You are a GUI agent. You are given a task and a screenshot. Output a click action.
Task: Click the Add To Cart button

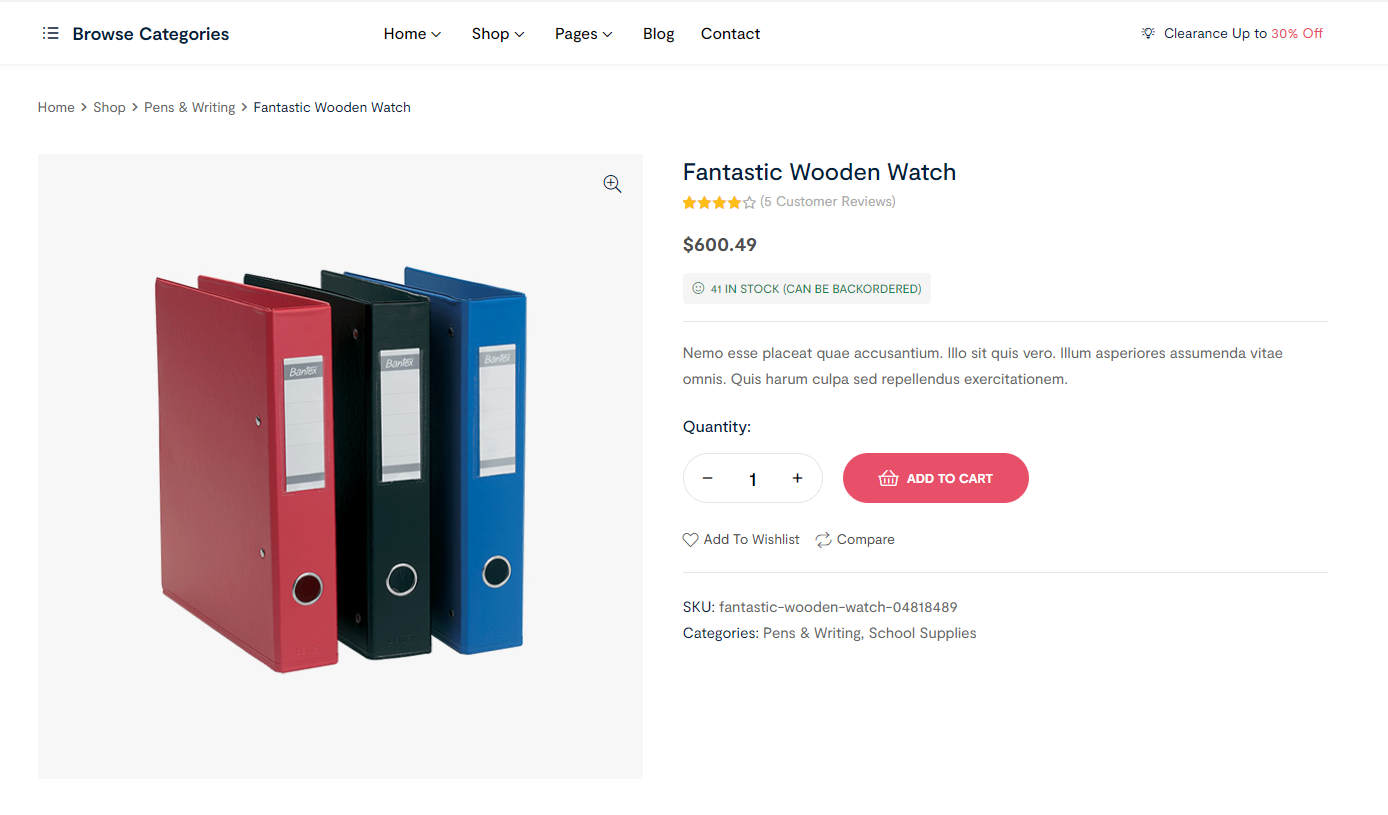click(x=936, y=478)
